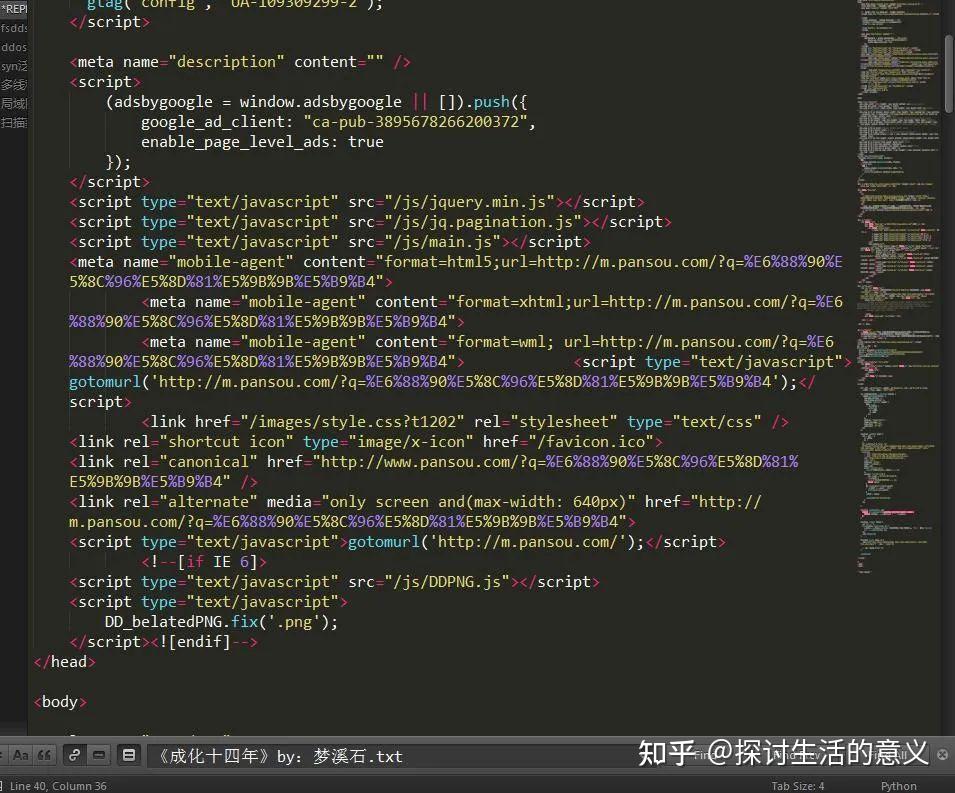The width and height of the screenshot is (955, 793).
Task: Click the /js/main.js script line
Action: point(329,242)
